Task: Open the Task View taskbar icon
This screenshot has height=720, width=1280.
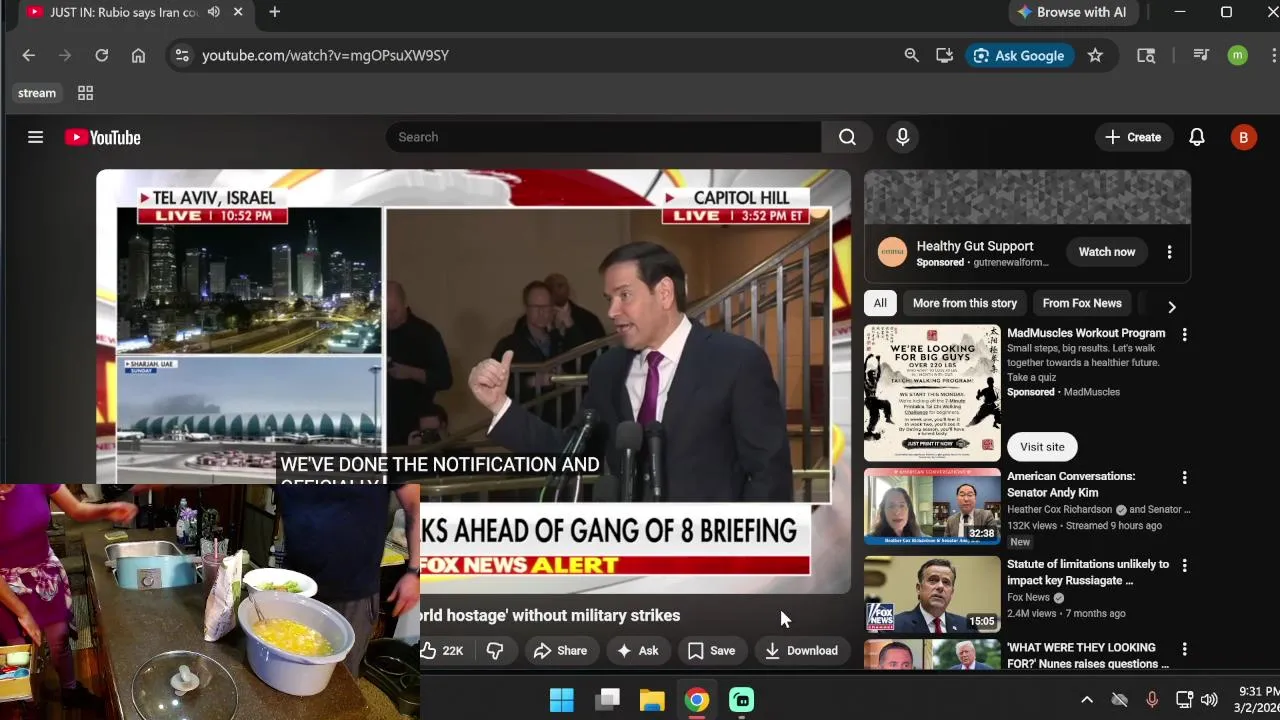Action: pyautogui.click(x=607, y=700)
